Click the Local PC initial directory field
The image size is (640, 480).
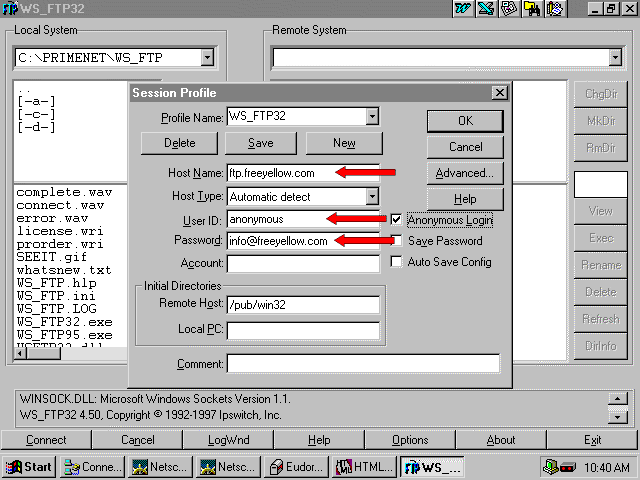[303, 330]
